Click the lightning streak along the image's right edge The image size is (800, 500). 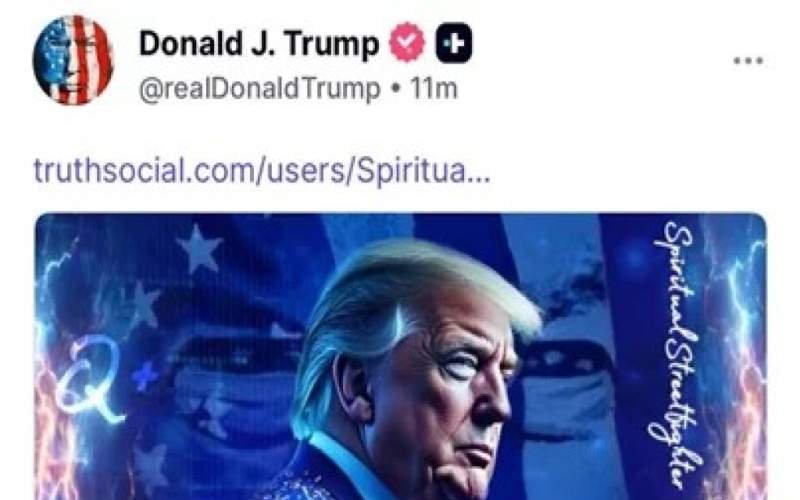point(741,357)
